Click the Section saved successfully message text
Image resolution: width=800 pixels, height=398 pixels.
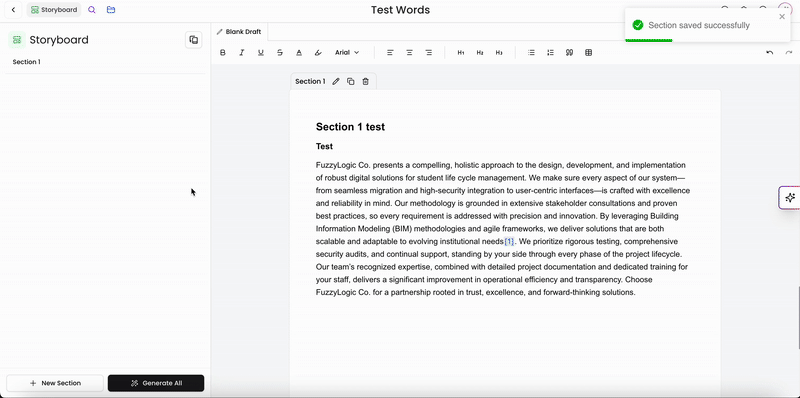point(699,25)
